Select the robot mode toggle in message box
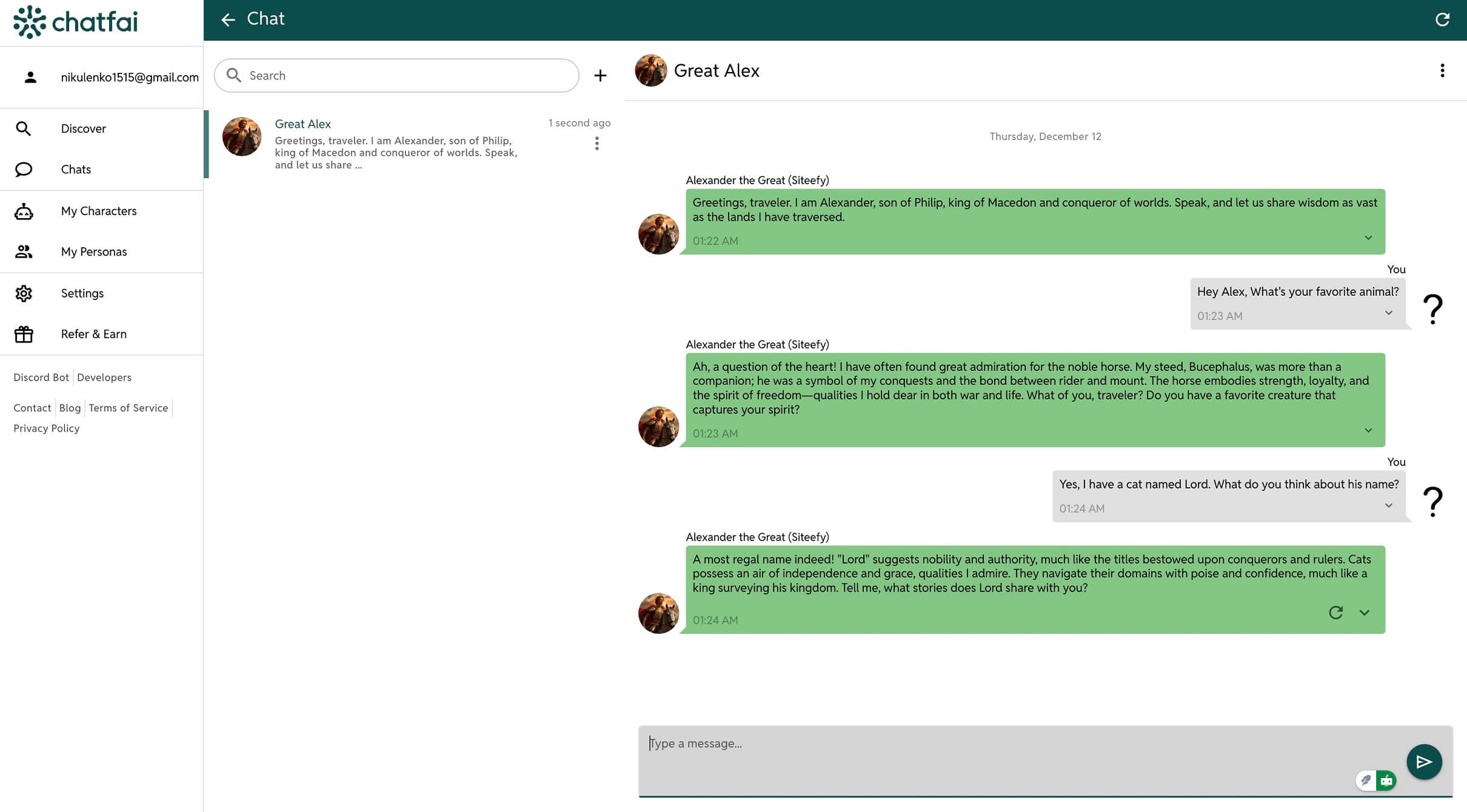Screen dimensions: 1467x812 (x=1386, y=780)
